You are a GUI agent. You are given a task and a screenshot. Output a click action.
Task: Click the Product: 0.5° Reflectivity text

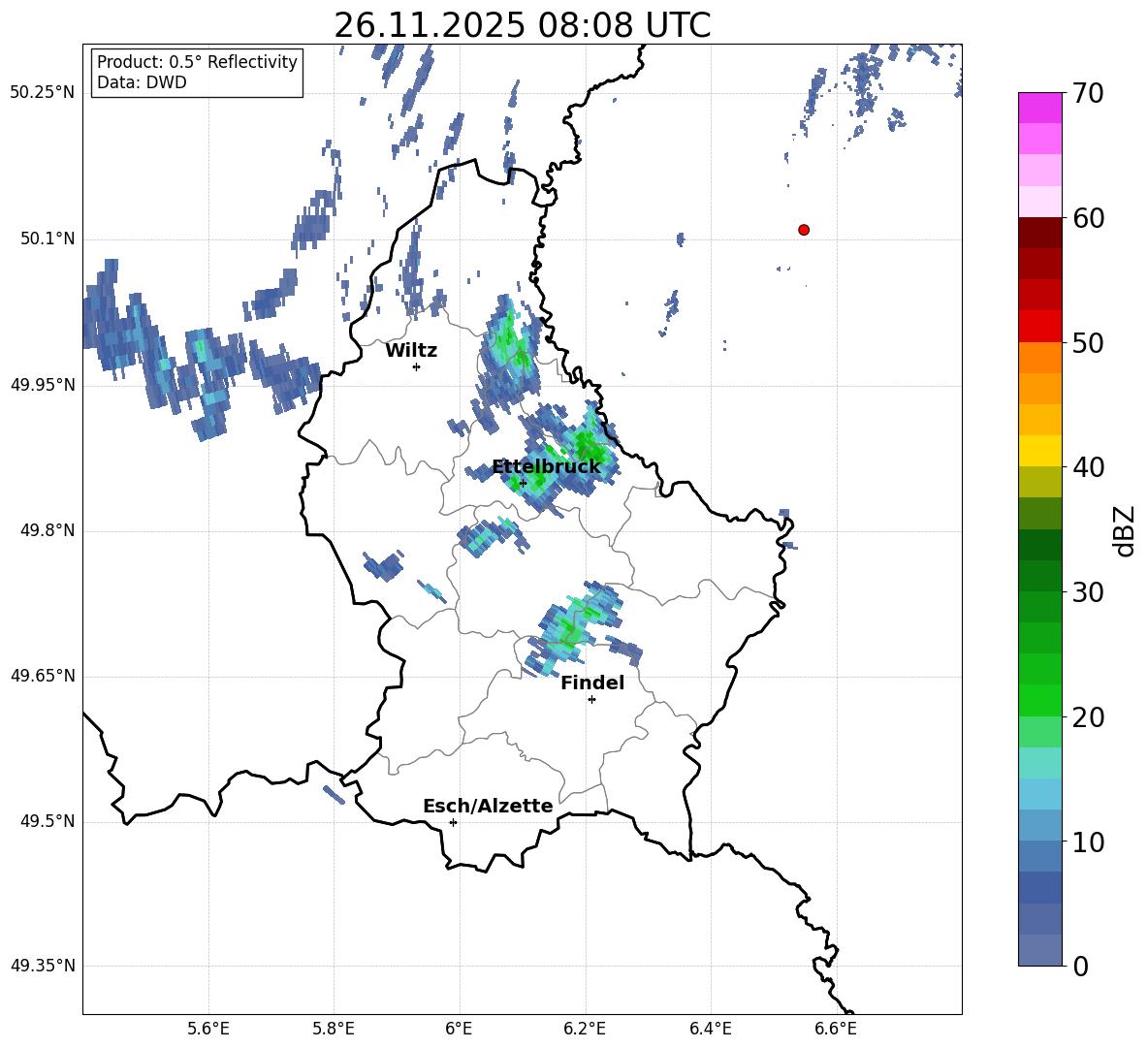pyautogui.click(x=197, y=61)
